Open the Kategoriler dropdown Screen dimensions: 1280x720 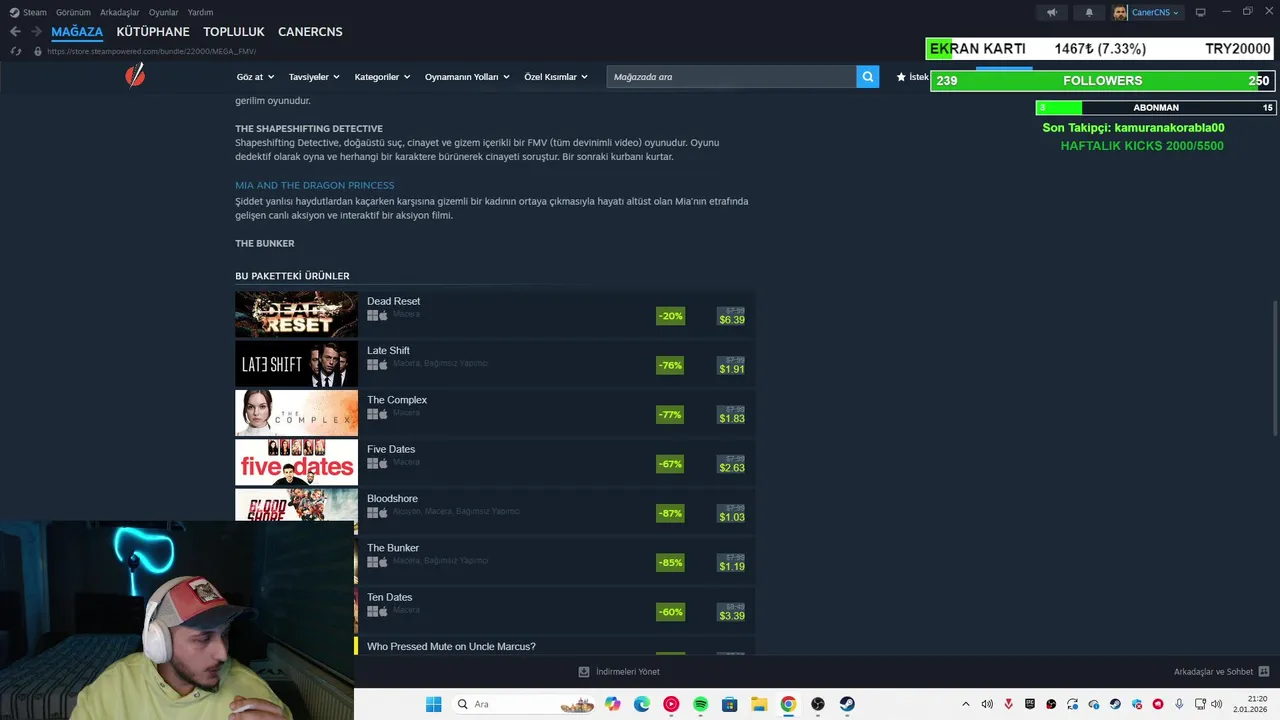coord(382,77)
